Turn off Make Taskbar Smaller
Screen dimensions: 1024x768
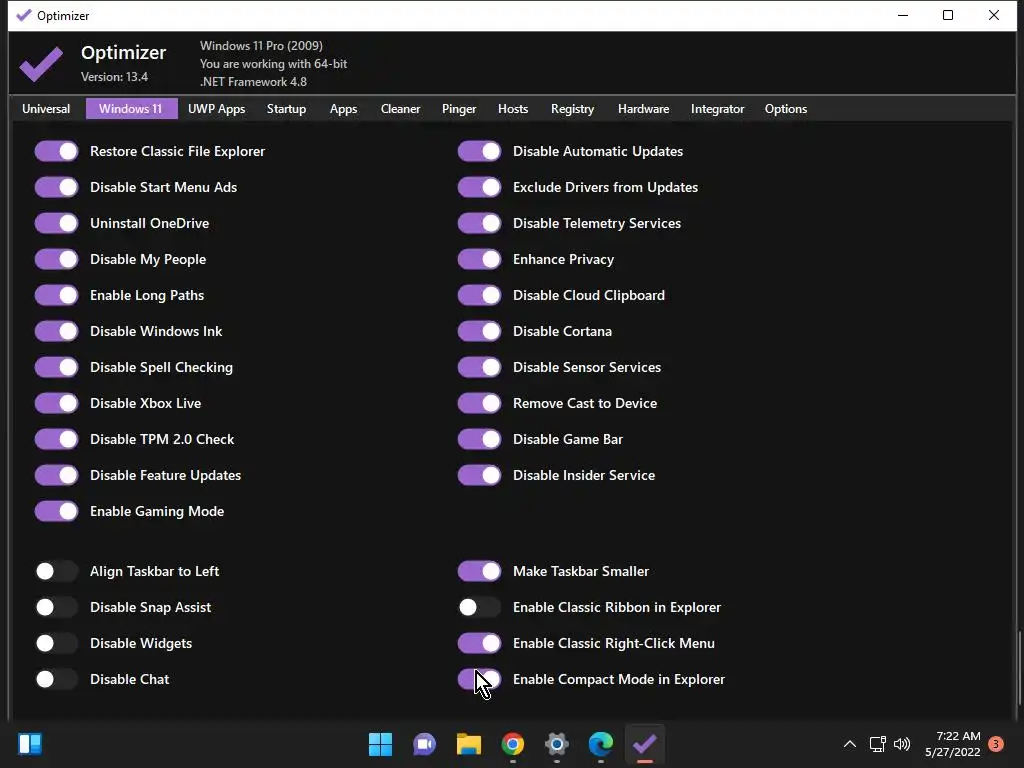[x=479, y=571]
